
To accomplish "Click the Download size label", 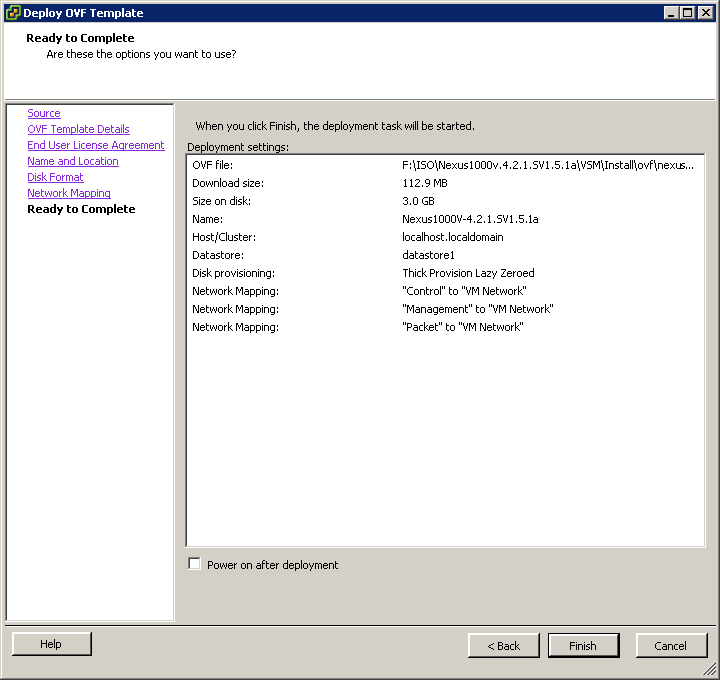I will pos(228,183).
